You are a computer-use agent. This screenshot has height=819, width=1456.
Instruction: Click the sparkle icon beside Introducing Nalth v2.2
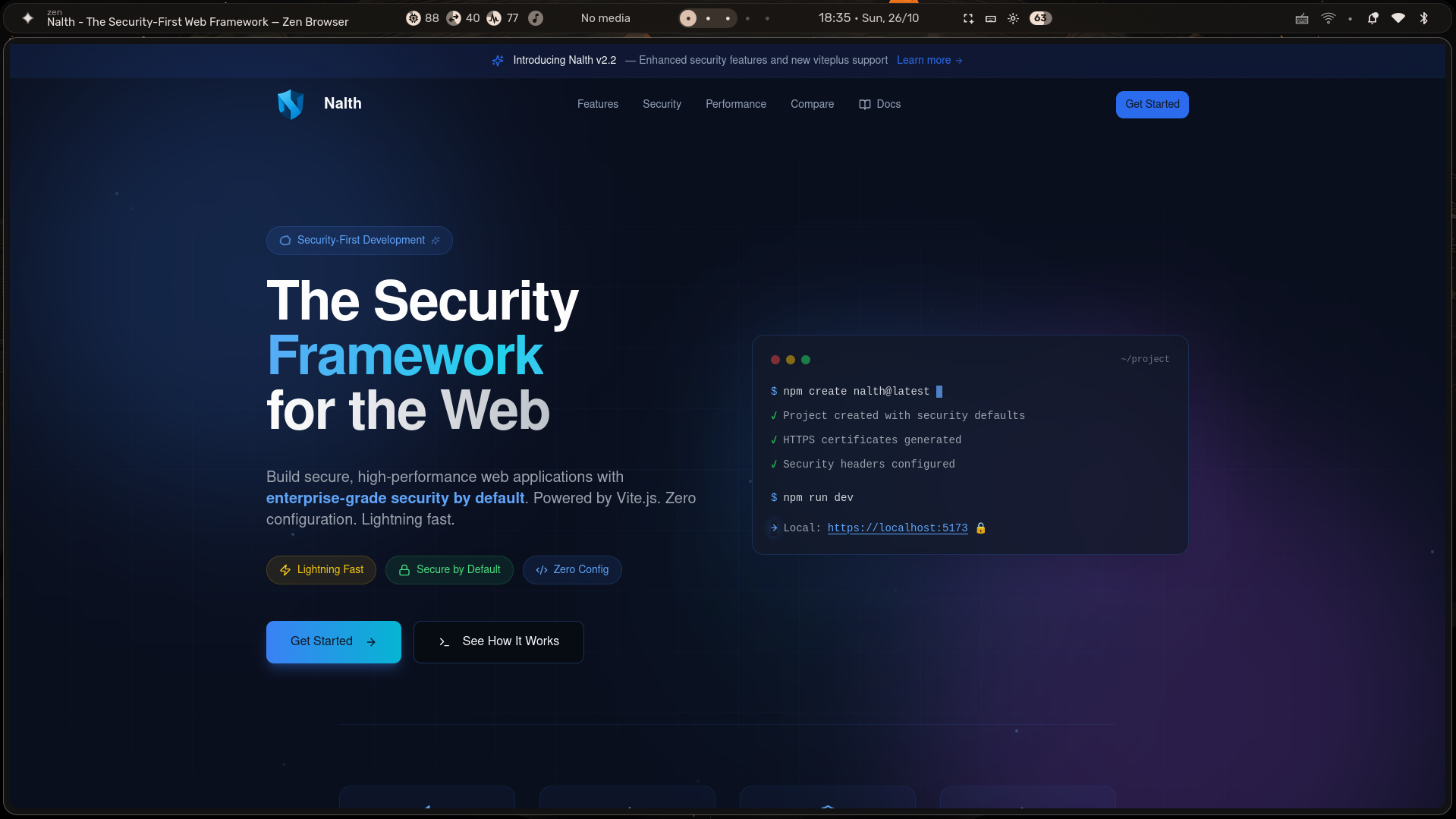[x=498, y=61]
